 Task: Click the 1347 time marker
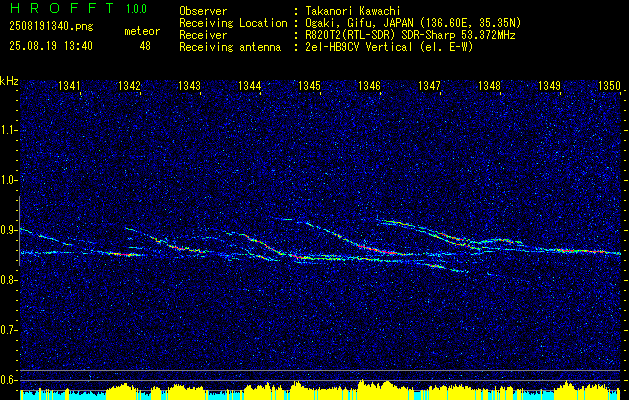click(x=429, y=86)
